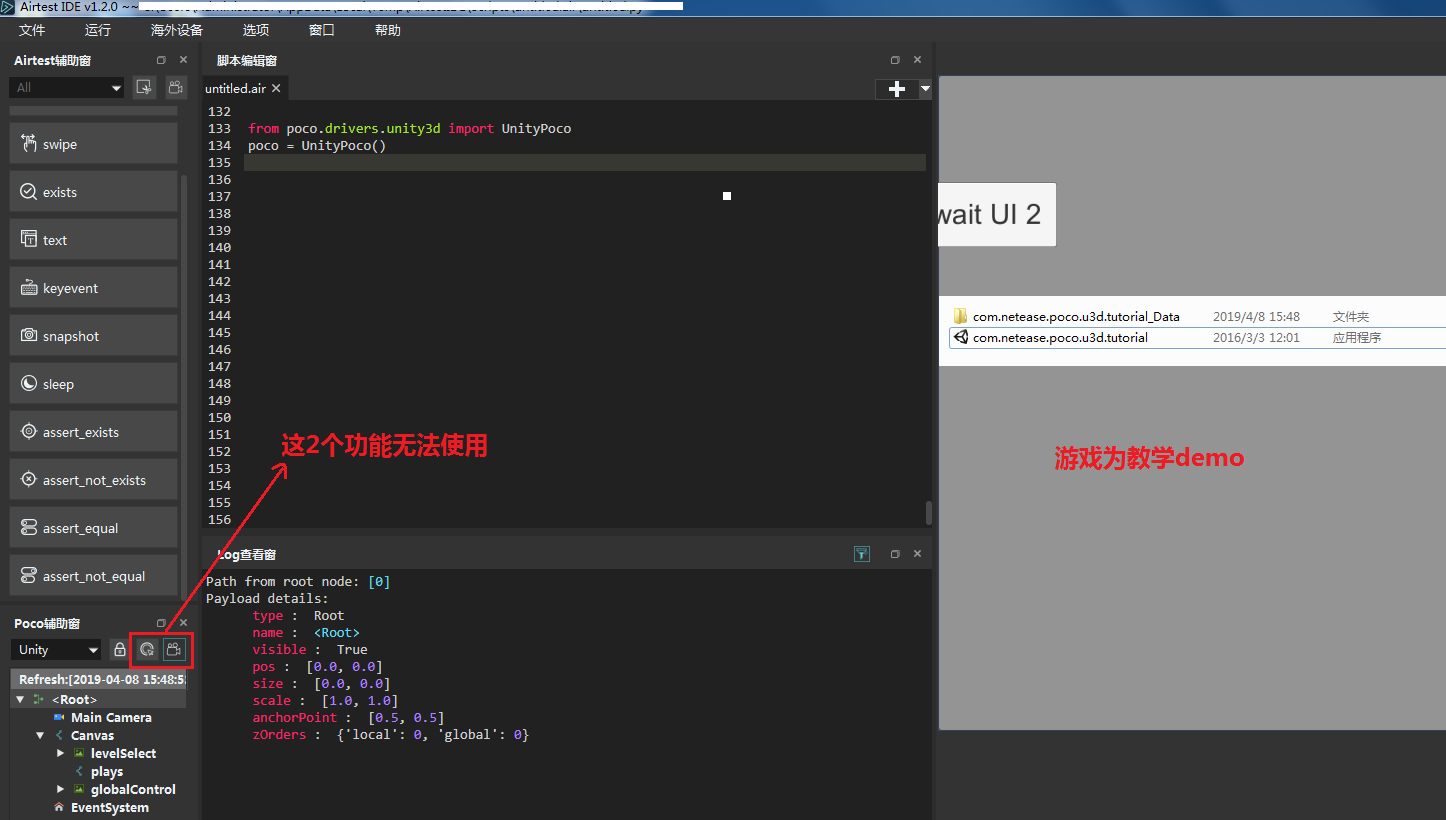Select Main Camera in UI tree
The image size is (1446, 820).
(x=111, y=717)
